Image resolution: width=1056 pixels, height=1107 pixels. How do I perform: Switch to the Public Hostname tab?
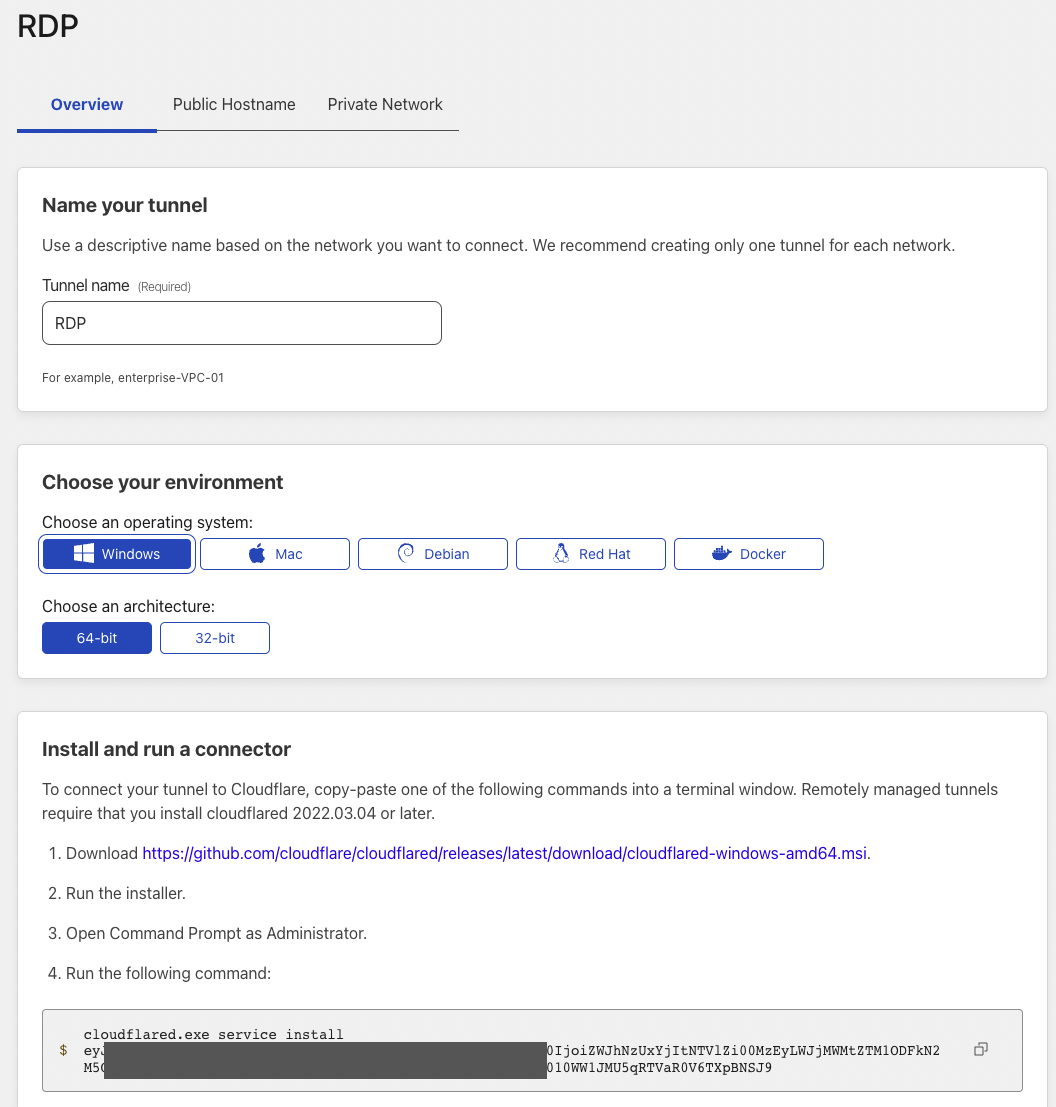pyautogui.click(x=234, y=104)
